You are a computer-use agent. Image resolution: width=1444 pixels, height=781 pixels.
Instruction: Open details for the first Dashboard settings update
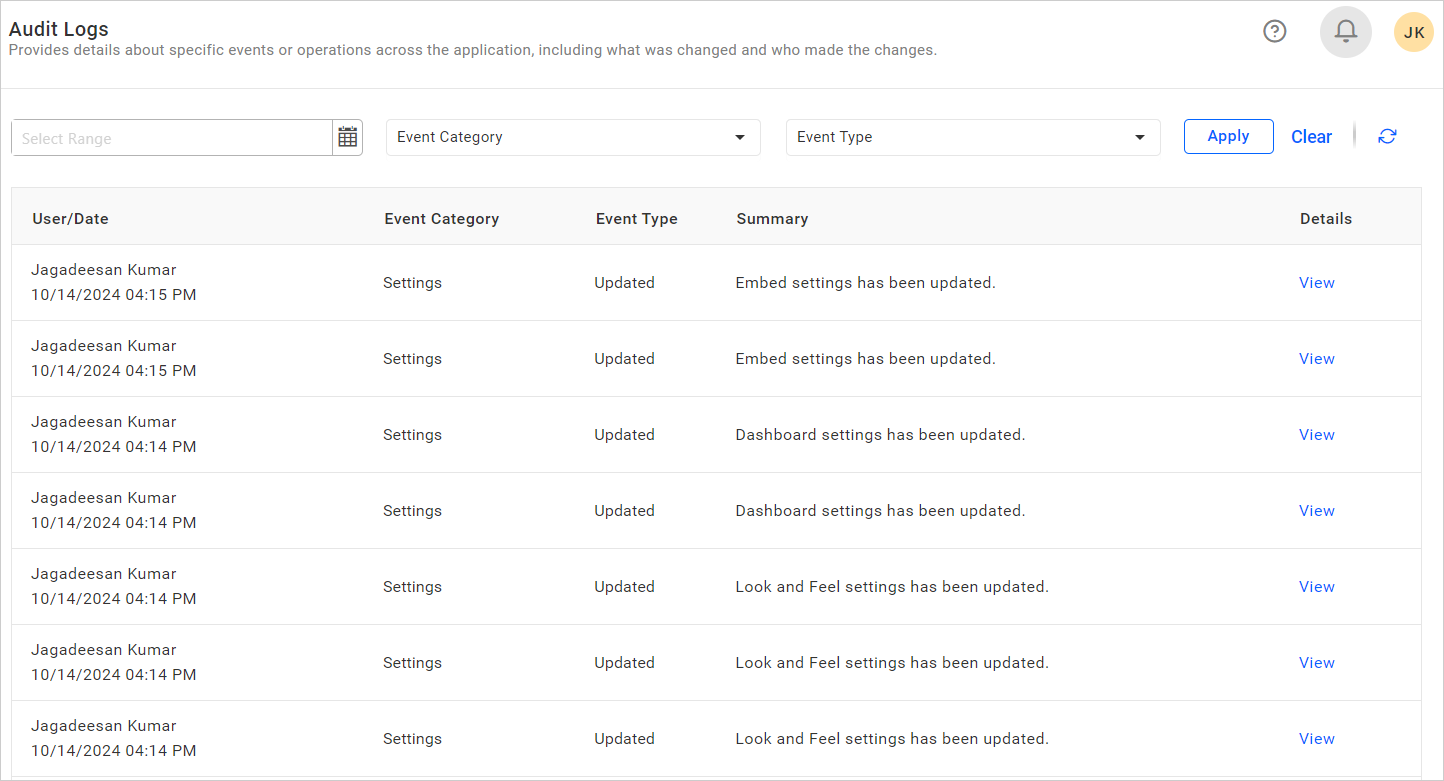[x=1316, y=434]
